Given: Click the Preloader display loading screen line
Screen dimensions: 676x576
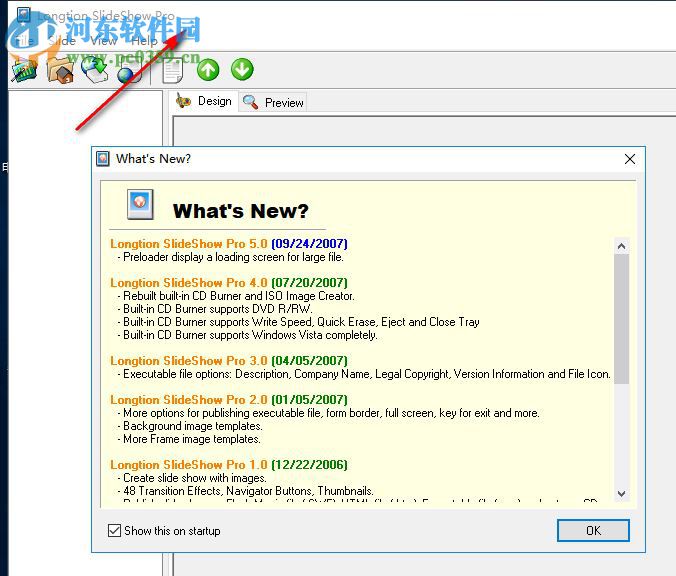Looking at the screenshot, I should [x=231, y=257].
